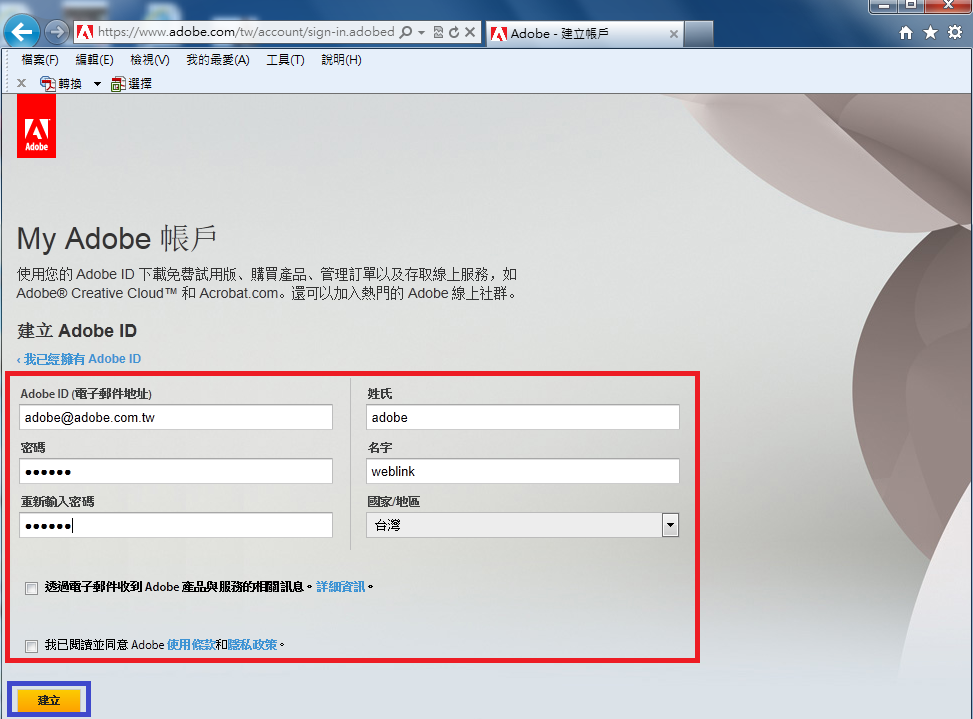Open the 說明(H) menu
973x719 pixels.
coord(341,60)
